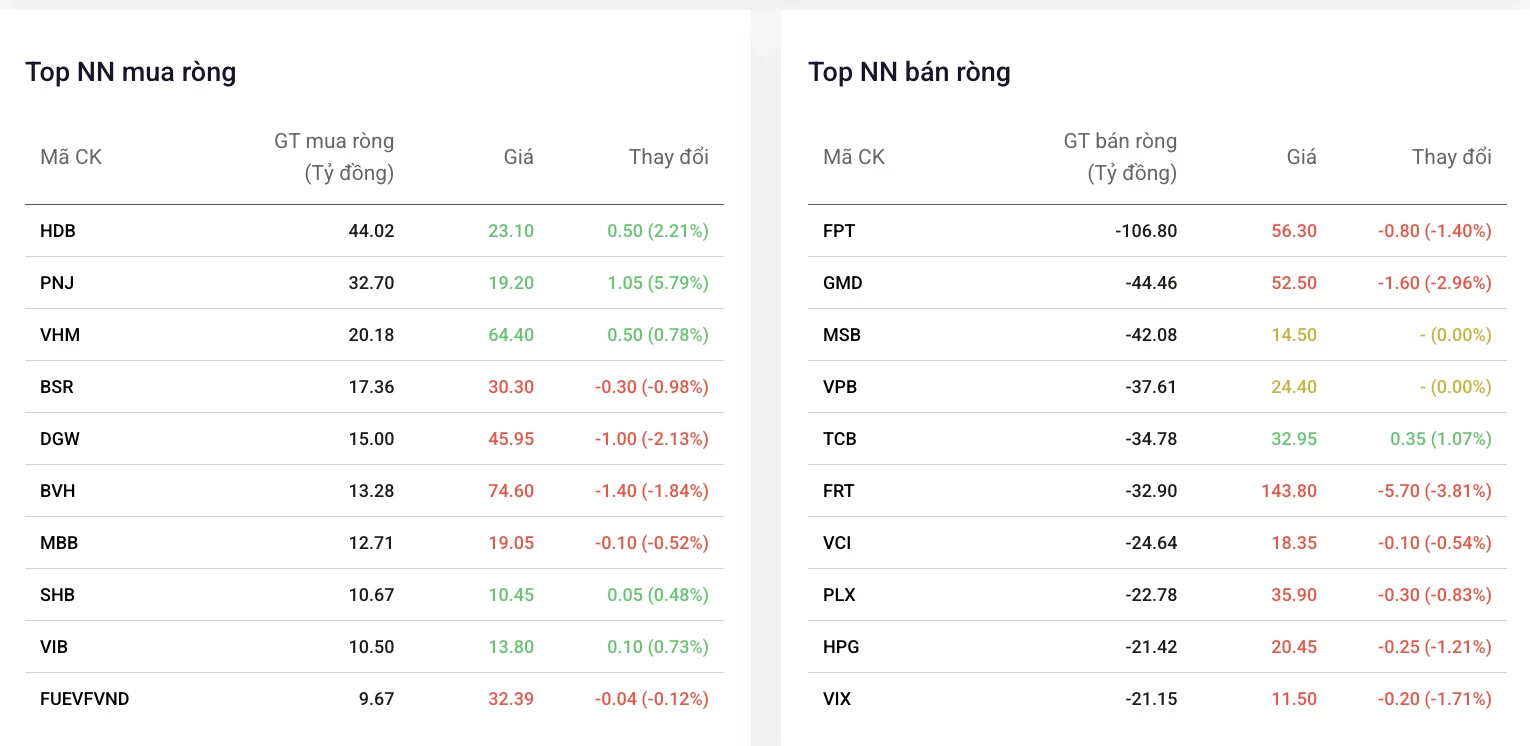This screenshot has height=746, width=1530.
Task: Click 'Mã CK' header in net buy table
Action: 71,157
